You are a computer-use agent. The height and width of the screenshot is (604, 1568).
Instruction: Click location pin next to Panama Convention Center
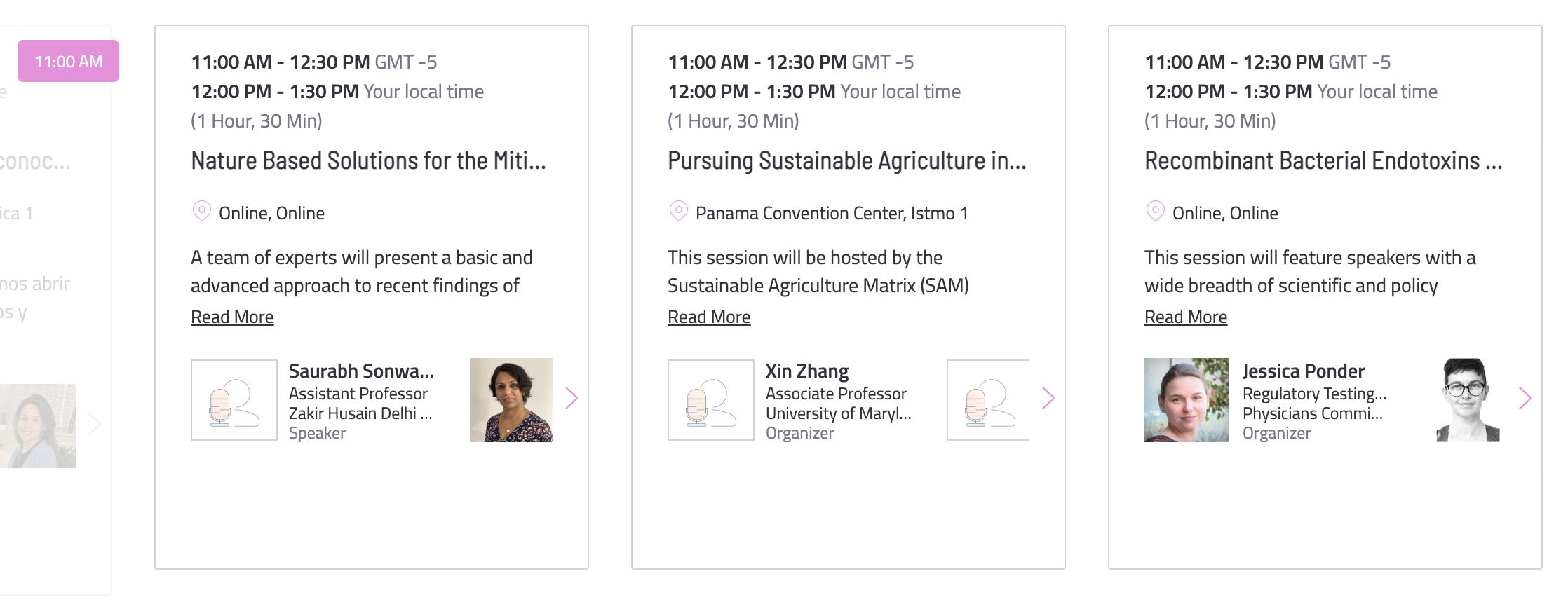678,212
